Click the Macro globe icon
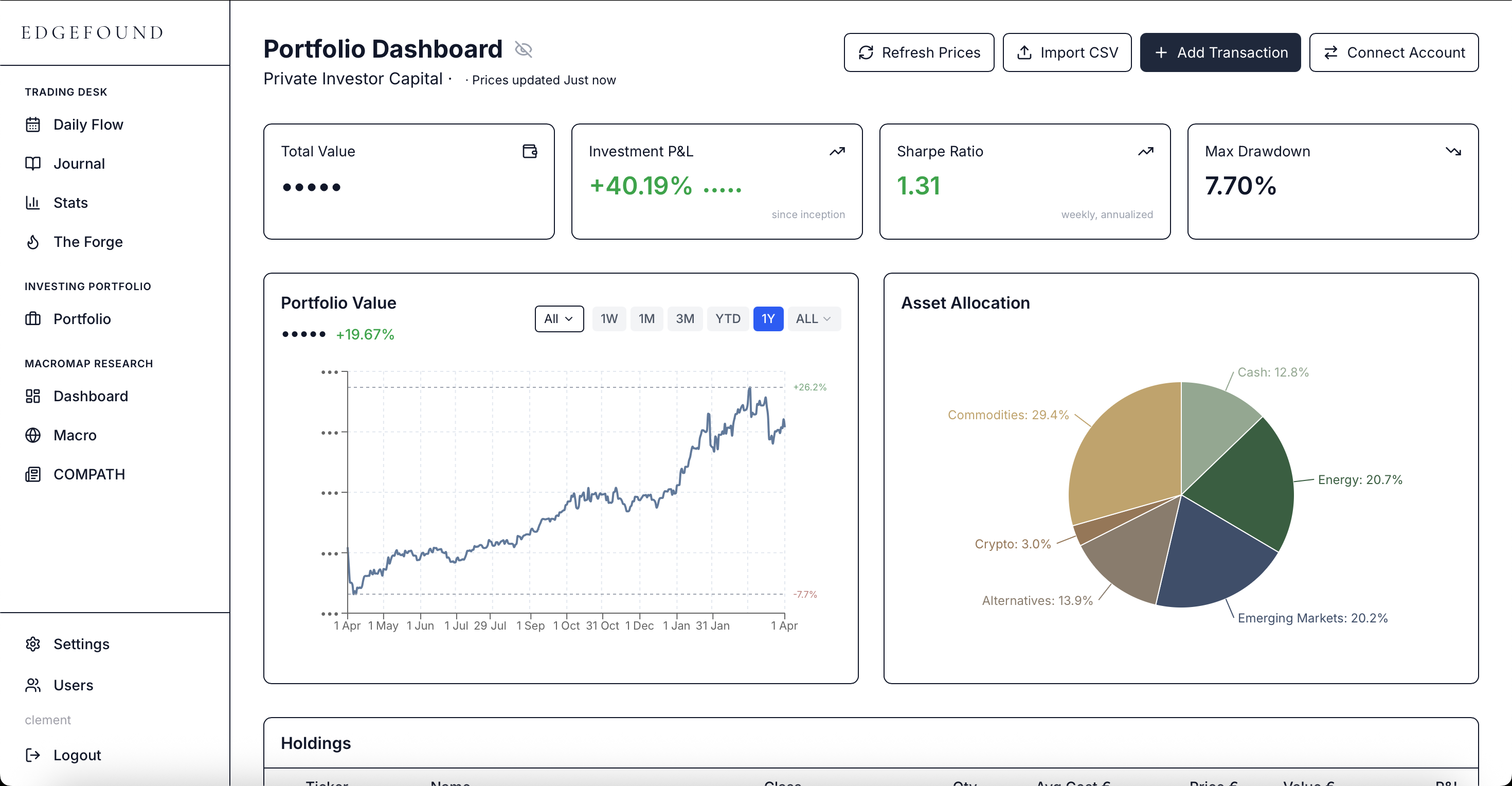 pyautogui.click(x=33, y=435)
